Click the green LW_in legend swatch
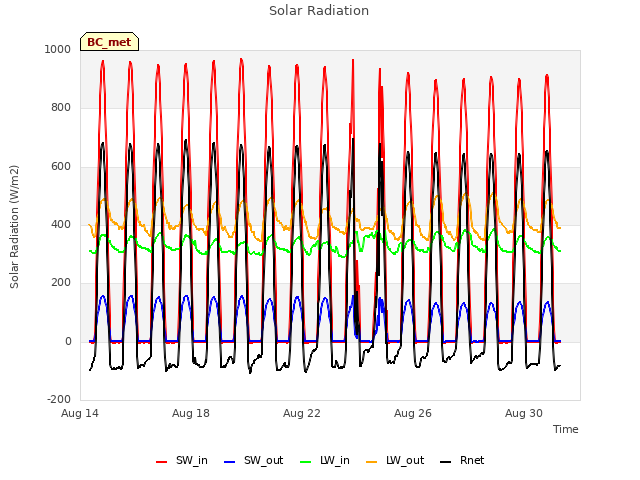Image resolution: width=640 pixels, height=480 pixels. click(x=306, y=462)
